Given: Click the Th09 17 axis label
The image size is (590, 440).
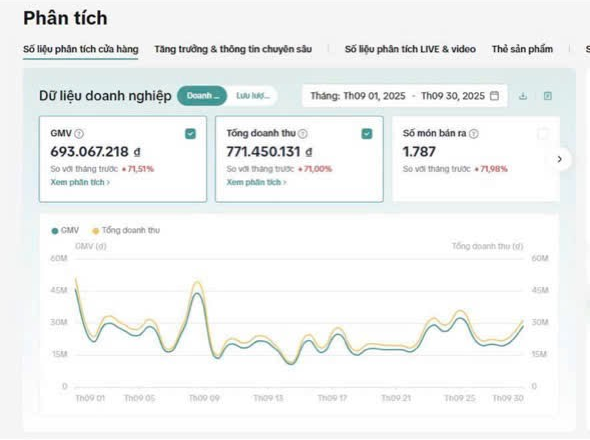Looking at the screenshot, I should [x=332, y=398].
